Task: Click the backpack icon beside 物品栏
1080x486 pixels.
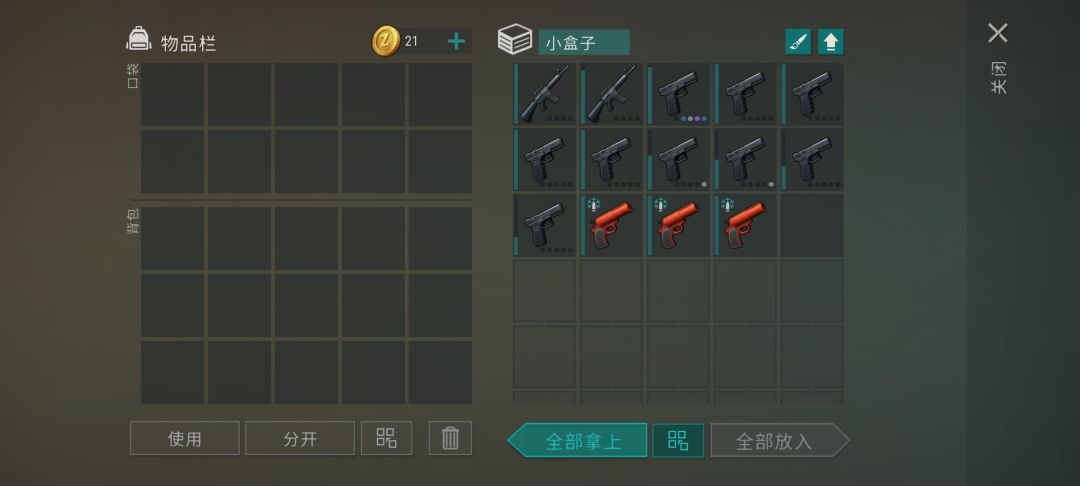Action: pyautogui.click(x=138, y=39)
